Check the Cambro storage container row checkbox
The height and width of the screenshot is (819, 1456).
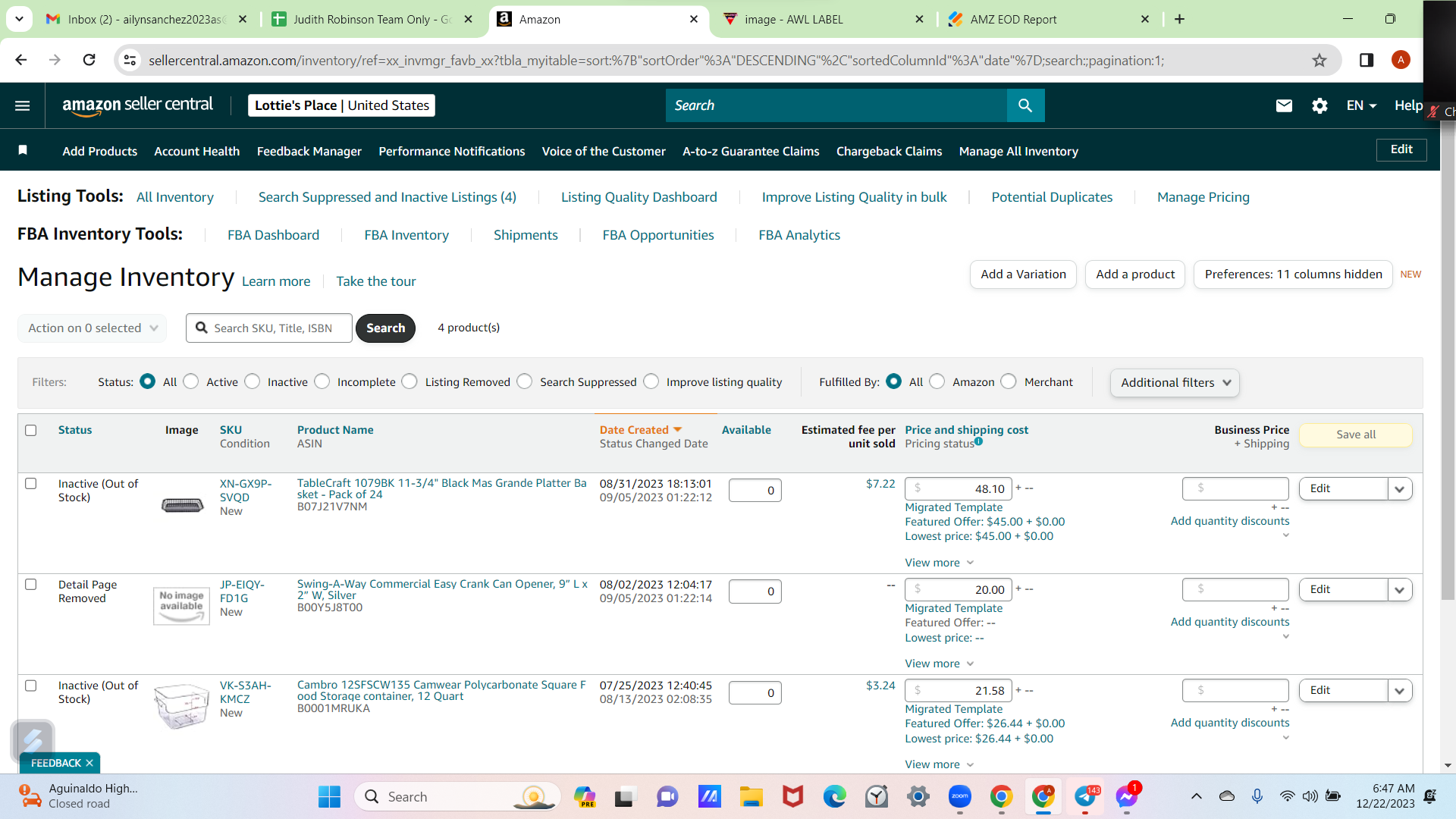[31, 686]
